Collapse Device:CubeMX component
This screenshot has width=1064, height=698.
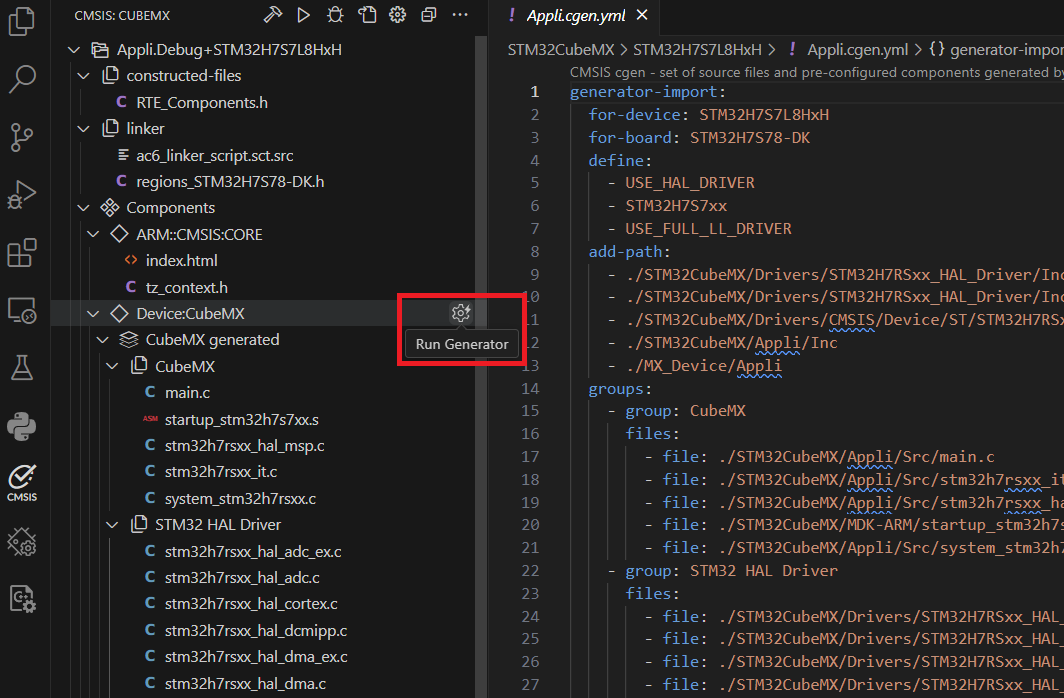click(93, 313)
